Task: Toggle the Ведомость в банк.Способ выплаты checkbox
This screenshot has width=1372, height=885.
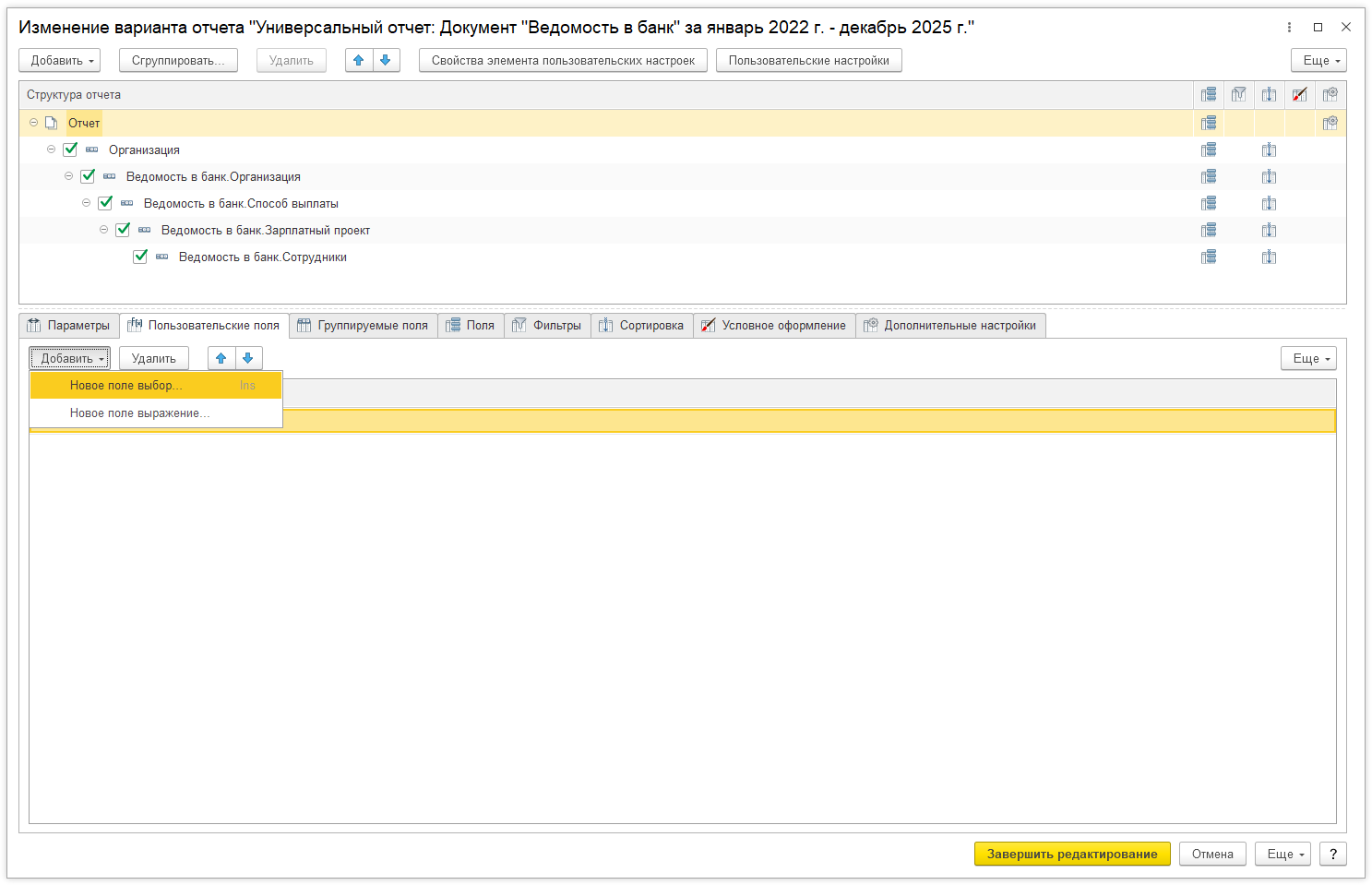Action: (x=105, y=203)
